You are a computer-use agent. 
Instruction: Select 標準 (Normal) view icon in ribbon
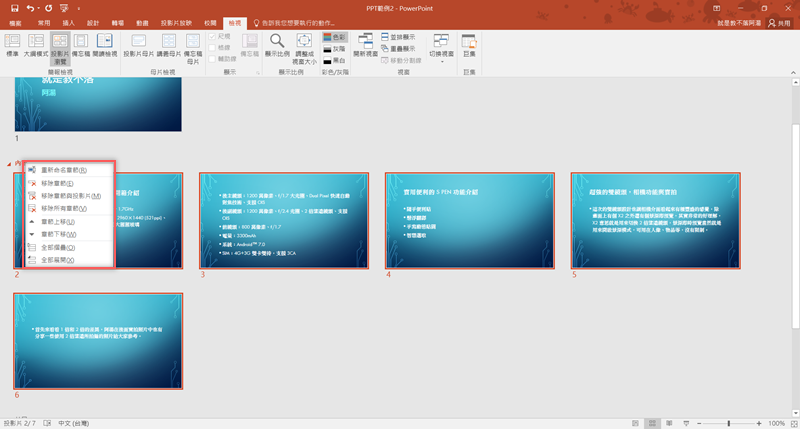(x=13, y=47)
